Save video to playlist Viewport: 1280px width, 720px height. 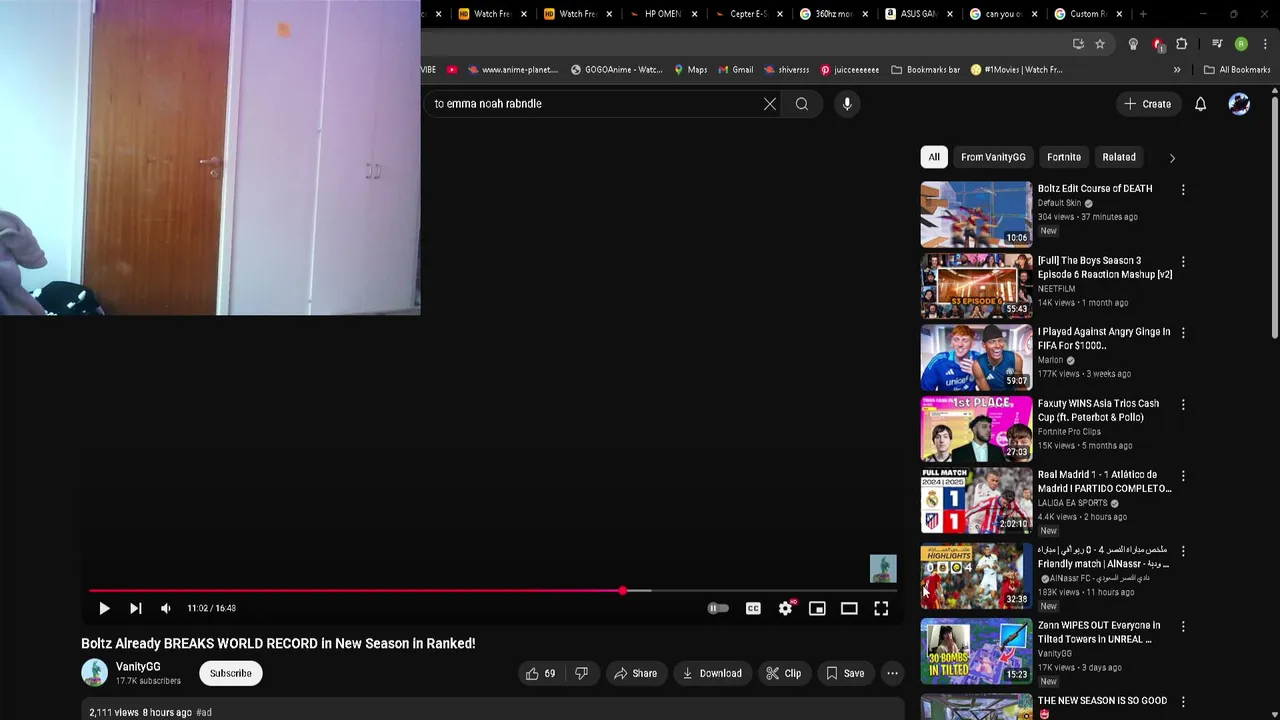point(845,674)
